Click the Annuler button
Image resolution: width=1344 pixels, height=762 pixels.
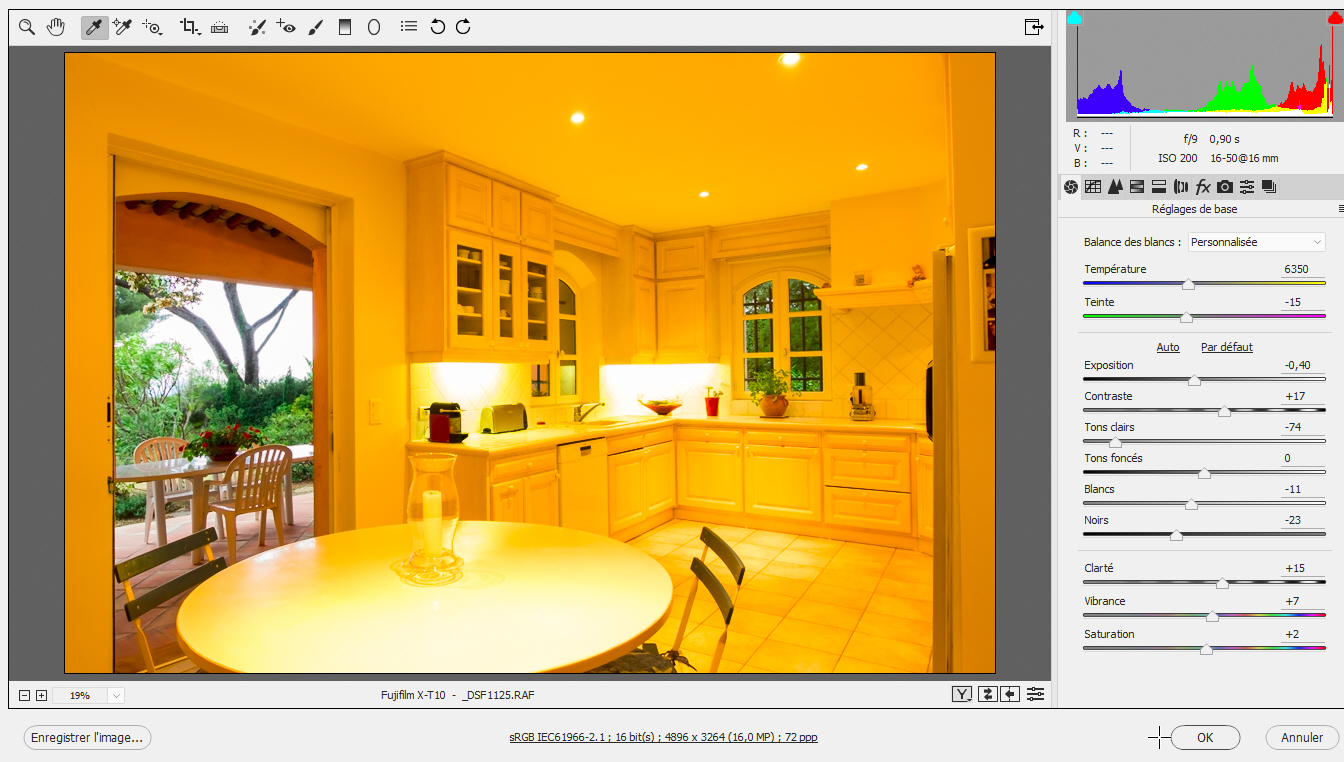pos(1302,738)
